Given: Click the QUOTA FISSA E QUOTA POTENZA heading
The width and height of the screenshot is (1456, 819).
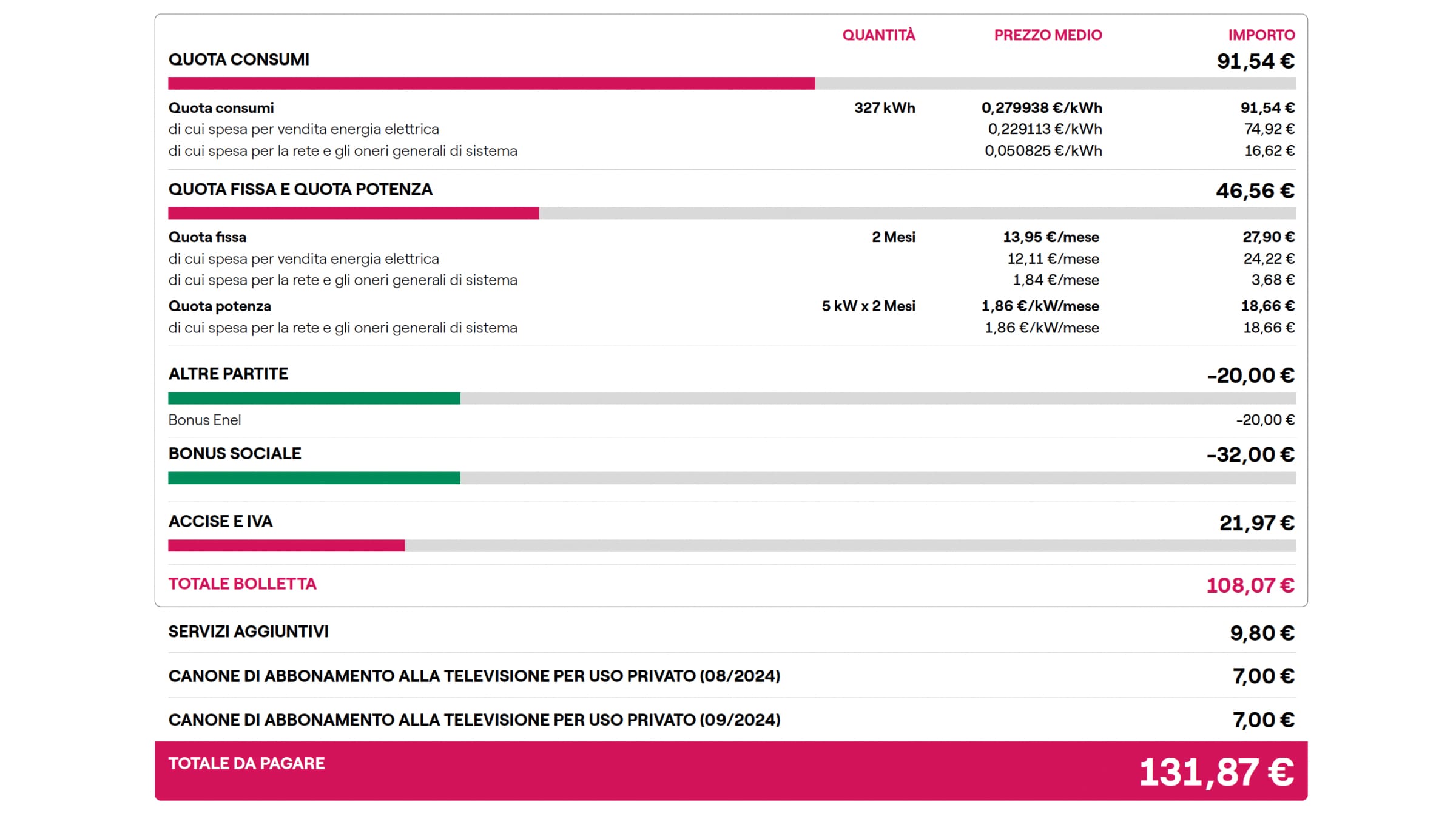Looking at the screenshot, I should click(300, 189).
